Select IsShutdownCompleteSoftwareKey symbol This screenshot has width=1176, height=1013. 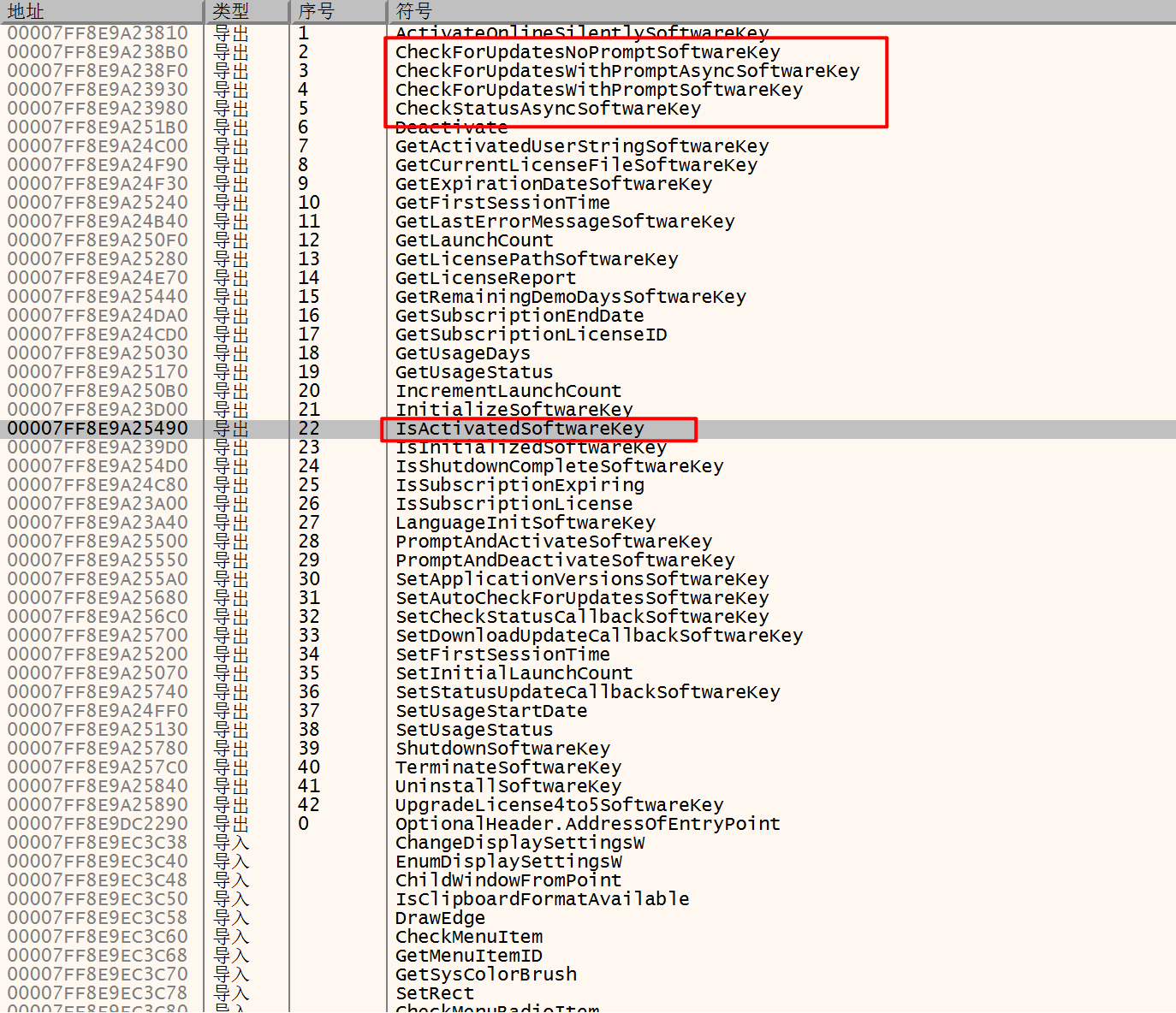[559, 466]
